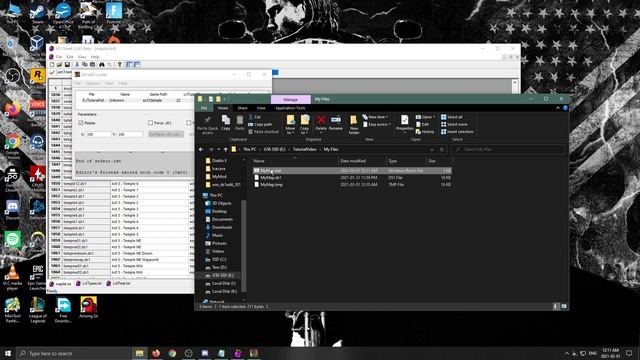Open the Windows Start menu
The width and height of the screenshot is (640, 360).
[x=8, y=353]
